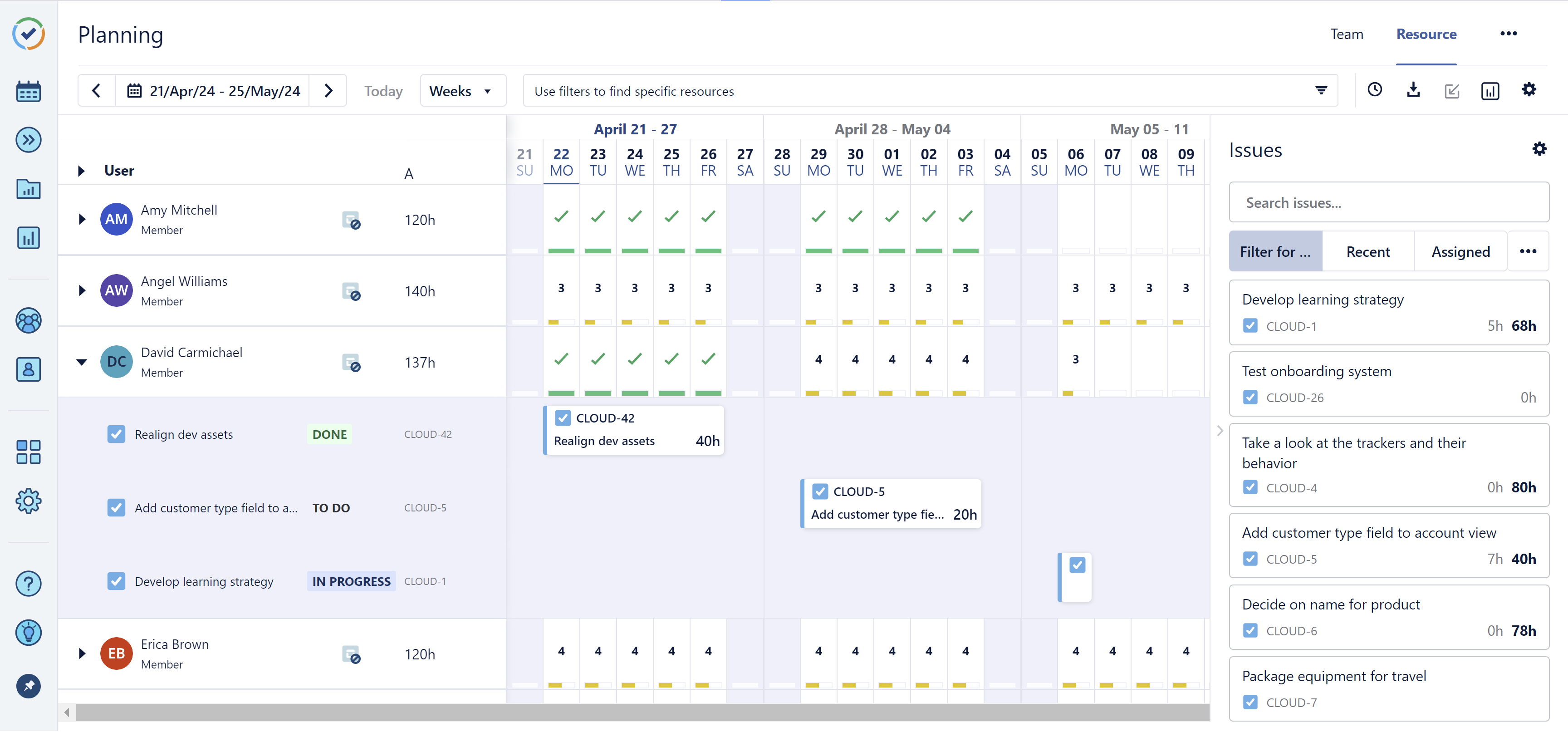Toggle CLOUD-7 checkbox in Issues panel
This screenshot has height=732, width=1568.
point(1250,703)
